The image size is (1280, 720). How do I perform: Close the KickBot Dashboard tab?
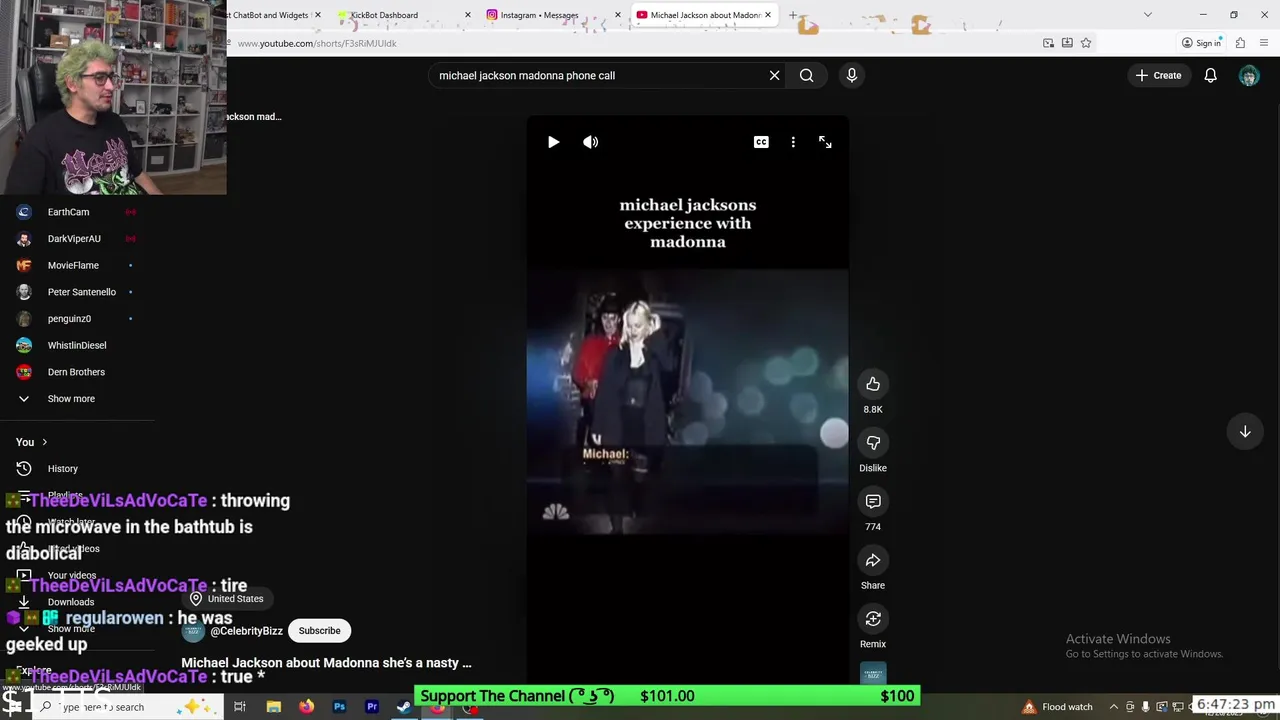pos(468,15)
